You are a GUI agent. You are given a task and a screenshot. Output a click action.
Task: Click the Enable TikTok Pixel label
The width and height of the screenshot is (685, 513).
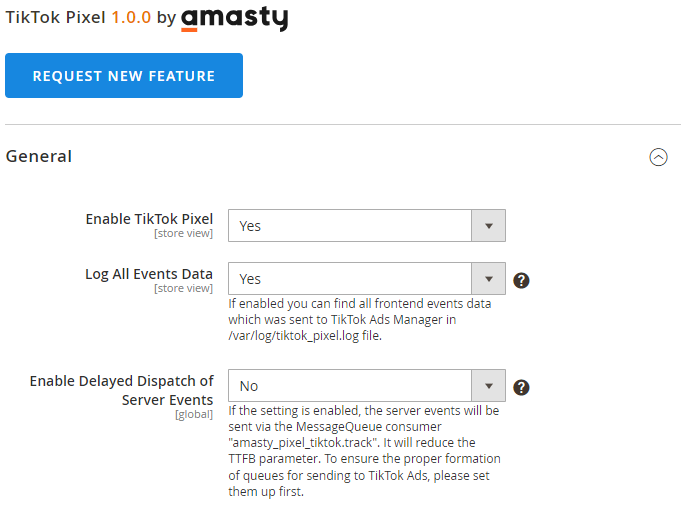149,219
